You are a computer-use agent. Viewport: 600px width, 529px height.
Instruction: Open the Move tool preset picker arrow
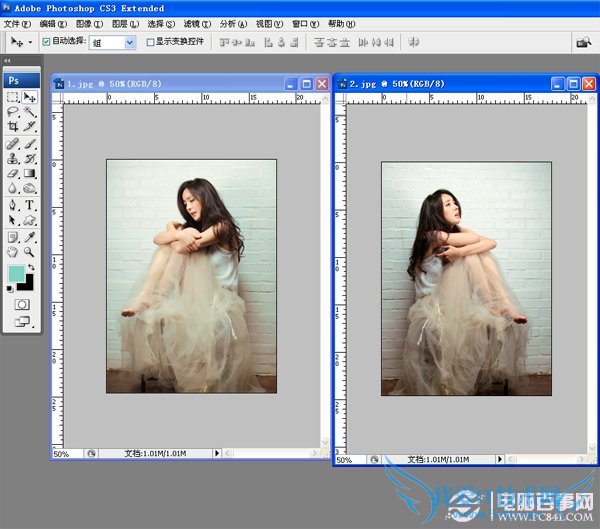(x=31, y=42)
